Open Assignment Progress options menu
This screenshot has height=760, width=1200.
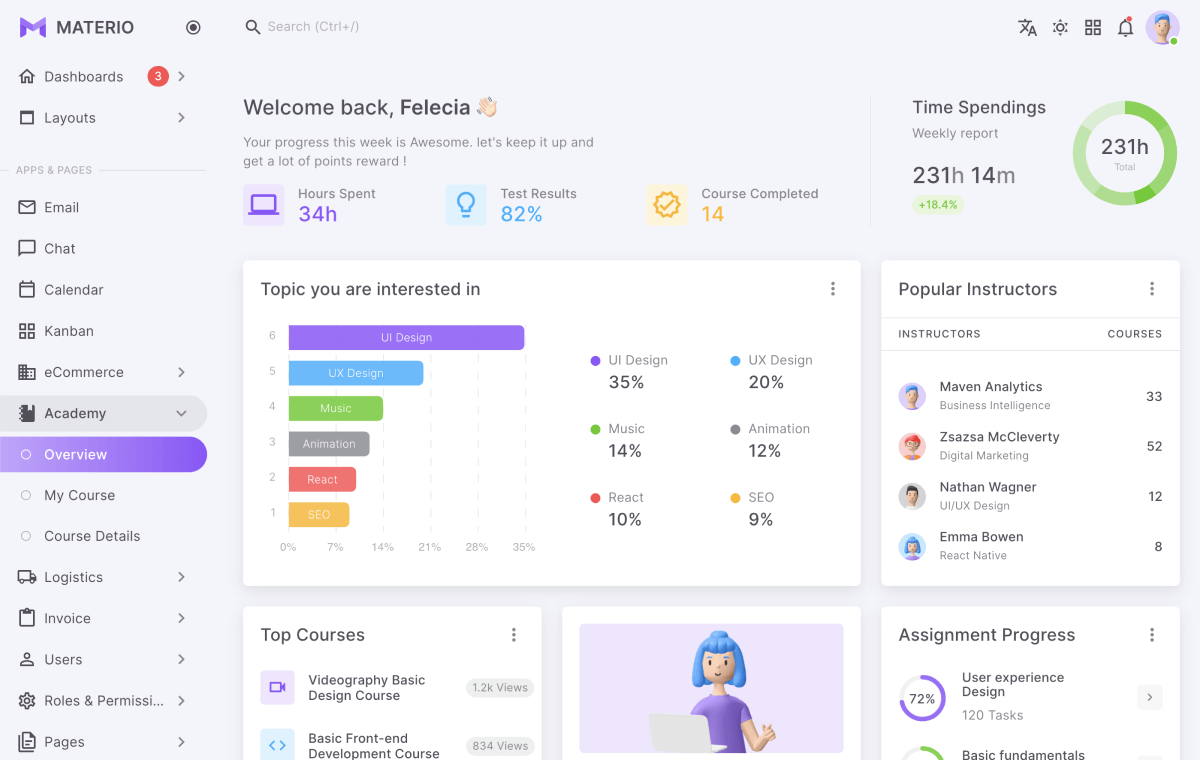point(1152,635)
